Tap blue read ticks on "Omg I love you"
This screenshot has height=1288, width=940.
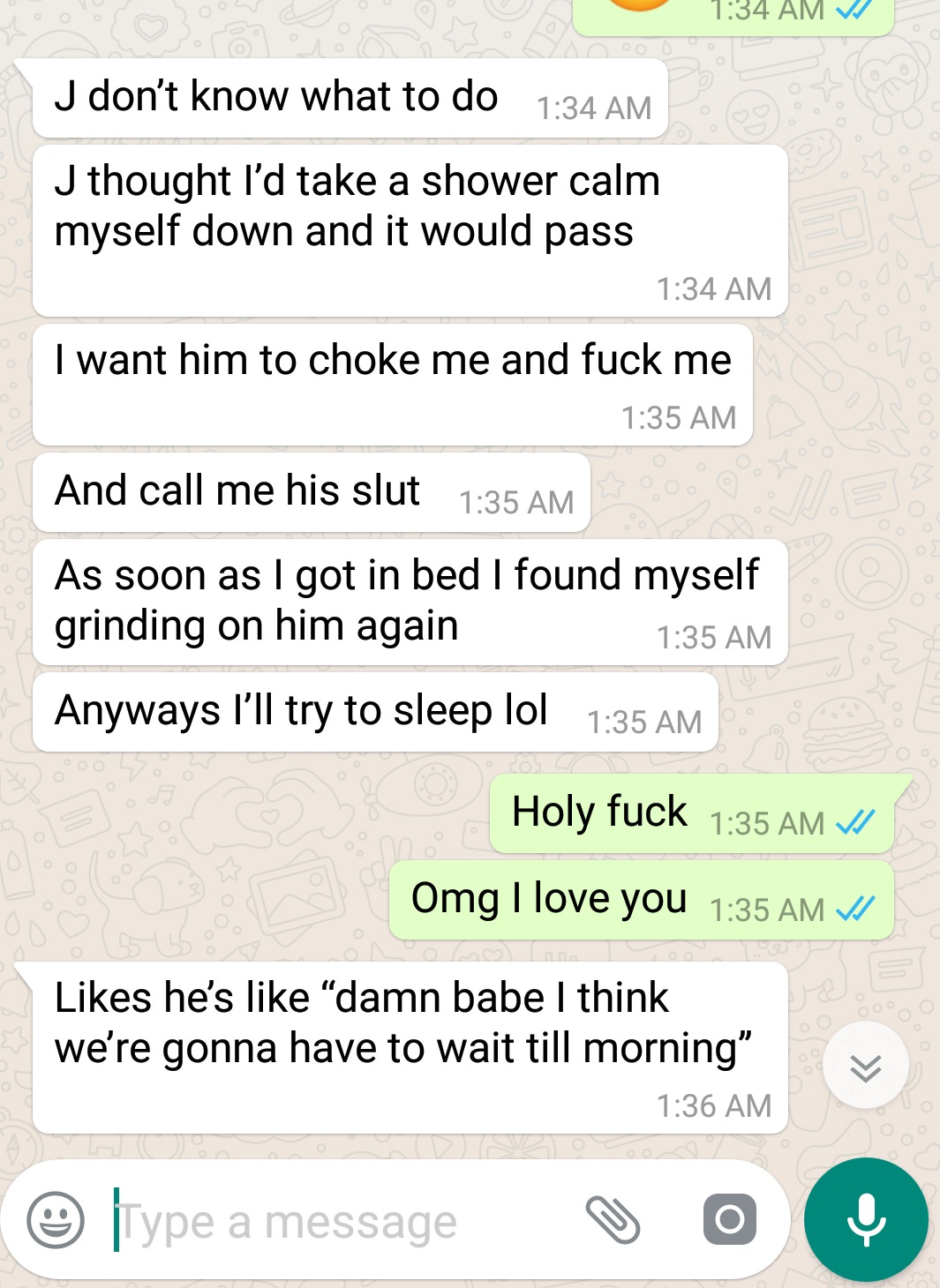(x=854, y=909)
